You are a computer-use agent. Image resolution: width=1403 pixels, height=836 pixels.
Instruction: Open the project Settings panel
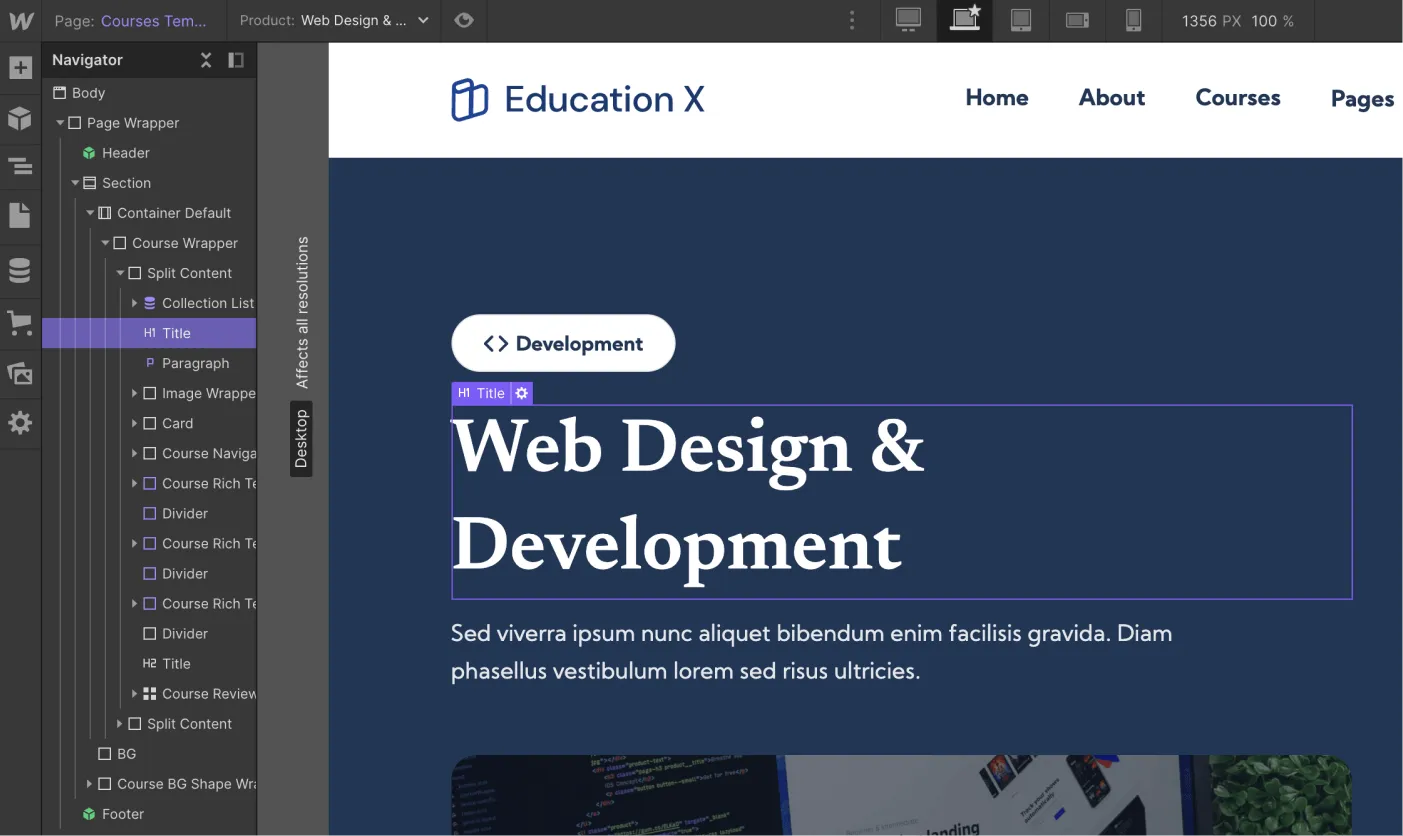click(x=20, y=422)
